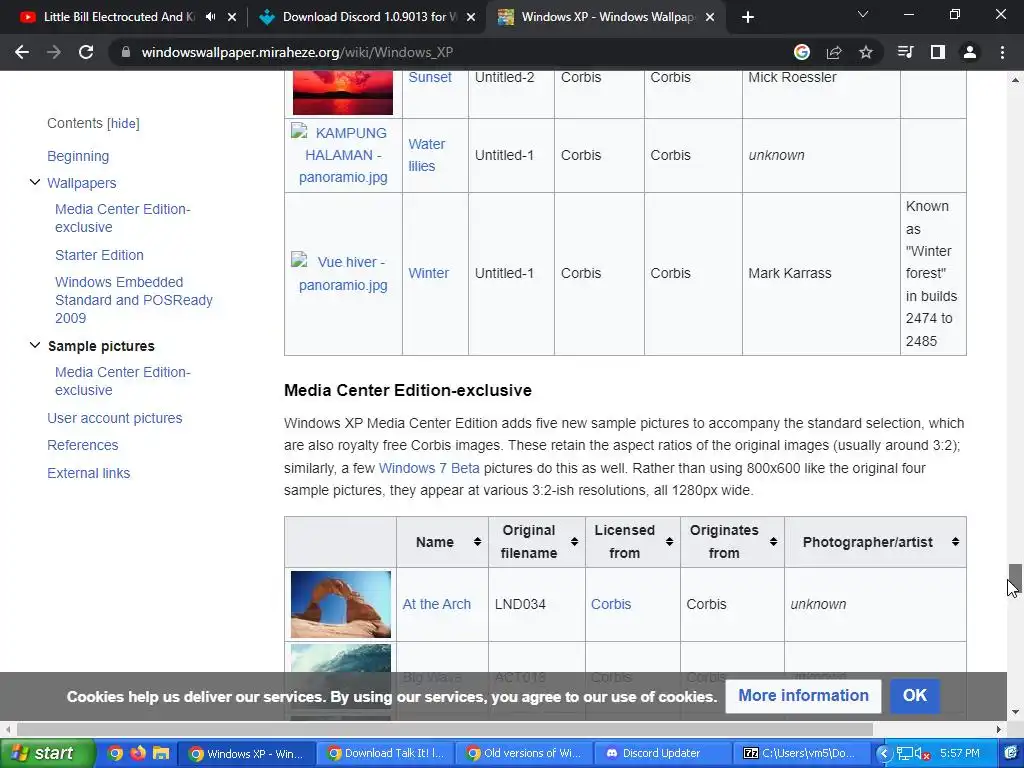Select the Windows XP - Windows Wallpaper tab
The image size is (1024, 768).
coord(607,17)
